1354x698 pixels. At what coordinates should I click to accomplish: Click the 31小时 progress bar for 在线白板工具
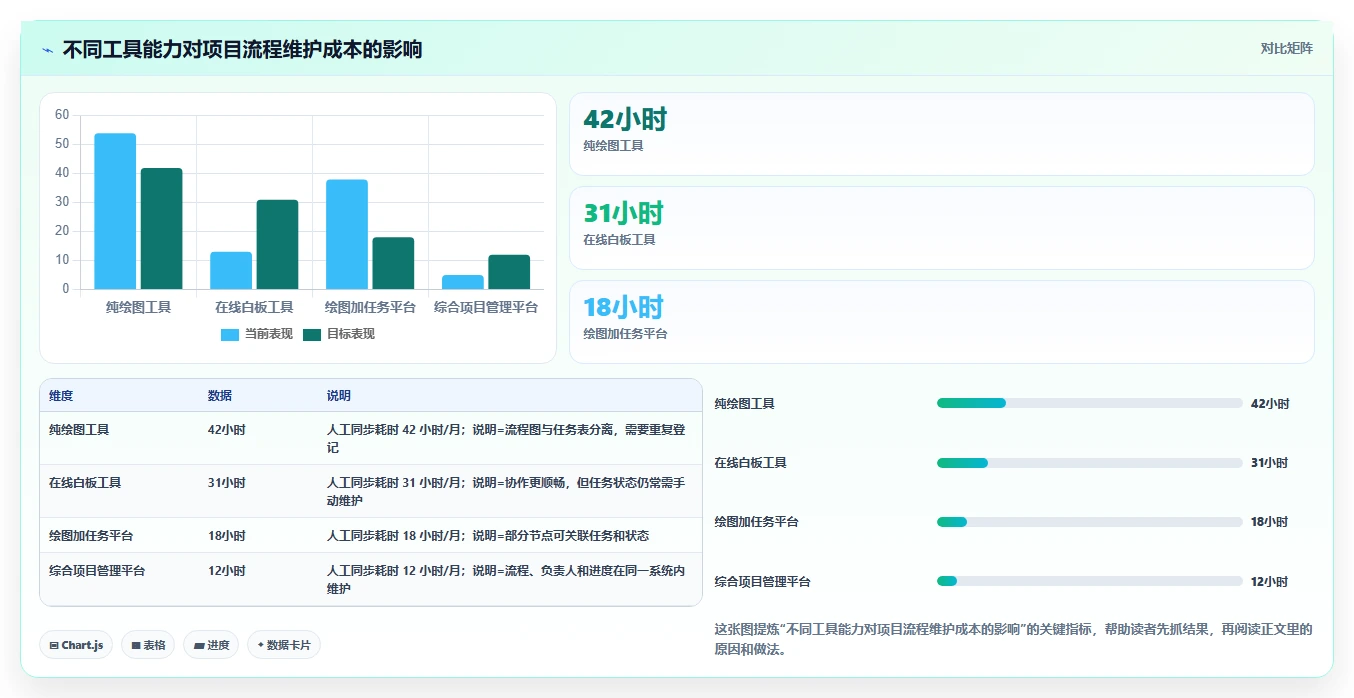tap(1089, 462)
